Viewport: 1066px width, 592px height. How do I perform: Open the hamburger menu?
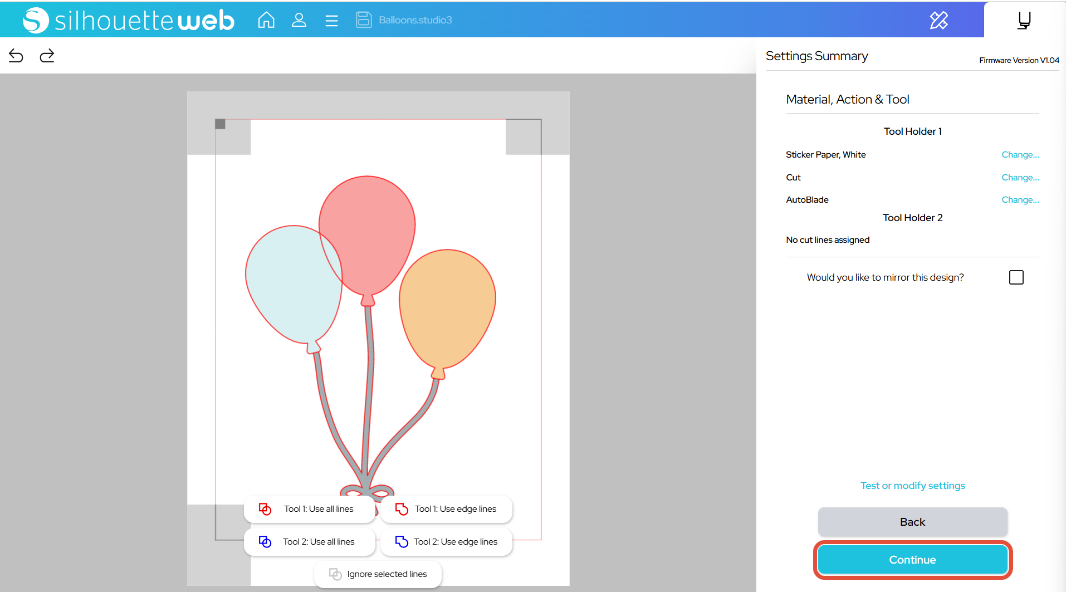(x=332, y=20)
